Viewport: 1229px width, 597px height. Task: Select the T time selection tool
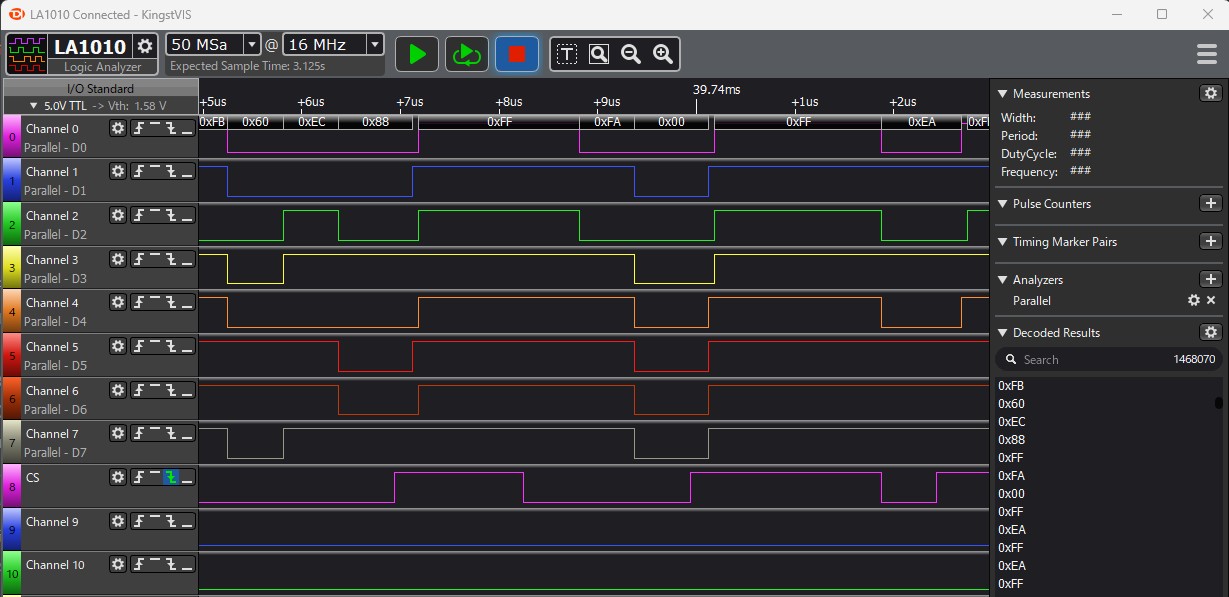pos(567,54)
